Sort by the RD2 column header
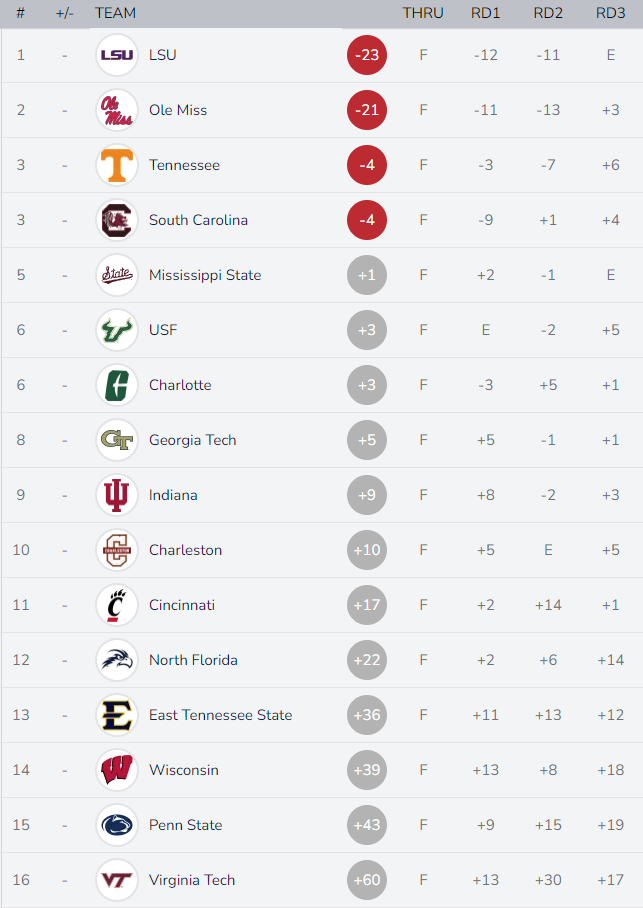 coord(548,13)
